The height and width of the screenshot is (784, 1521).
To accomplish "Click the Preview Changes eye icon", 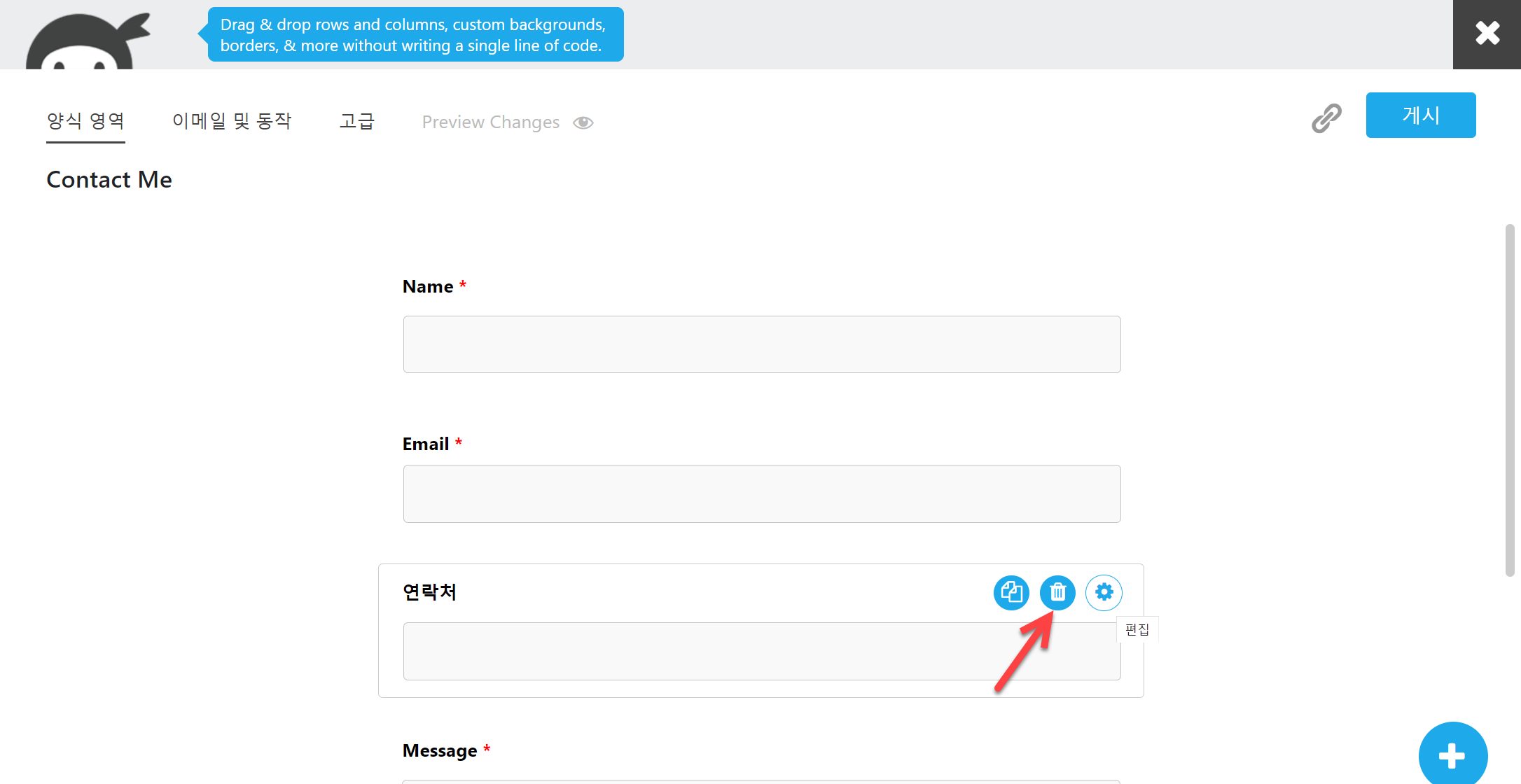I will [x=583, y=122].
